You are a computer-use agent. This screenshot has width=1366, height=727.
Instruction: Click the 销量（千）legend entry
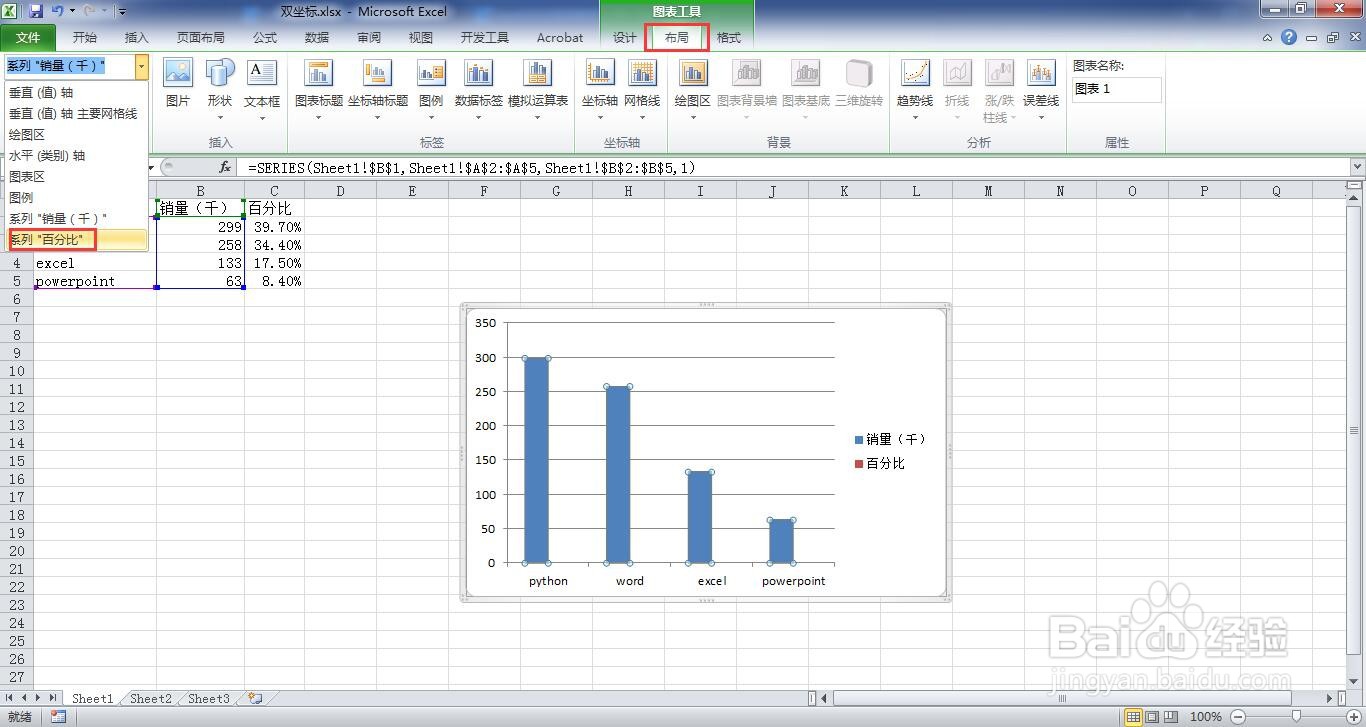pyautogui.click(x=890, y=439)
